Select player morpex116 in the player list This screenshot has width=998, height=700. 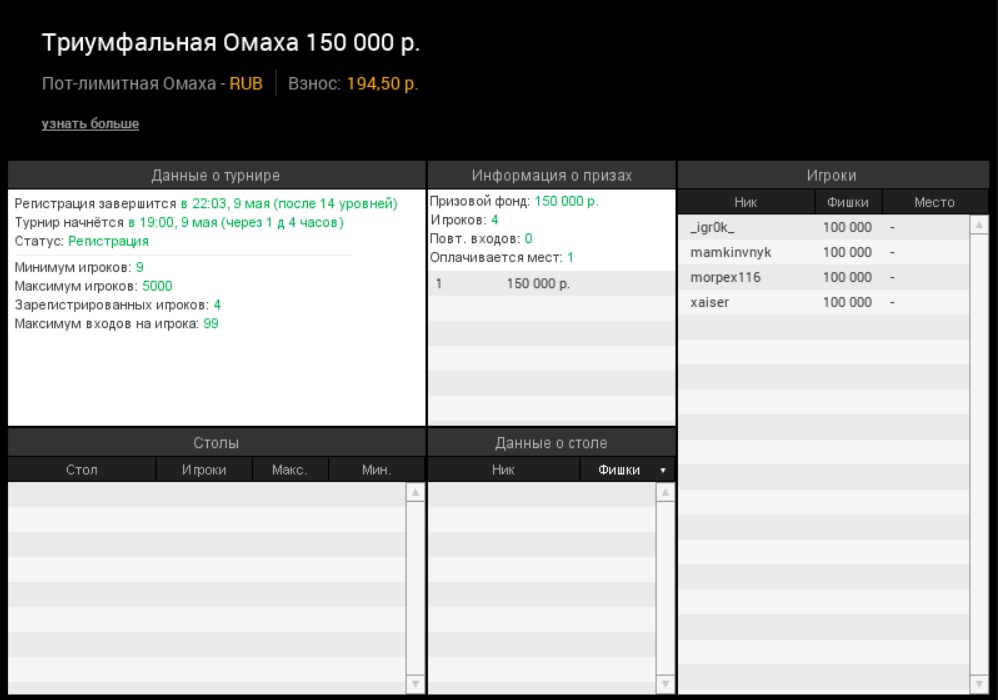(725, 278)
